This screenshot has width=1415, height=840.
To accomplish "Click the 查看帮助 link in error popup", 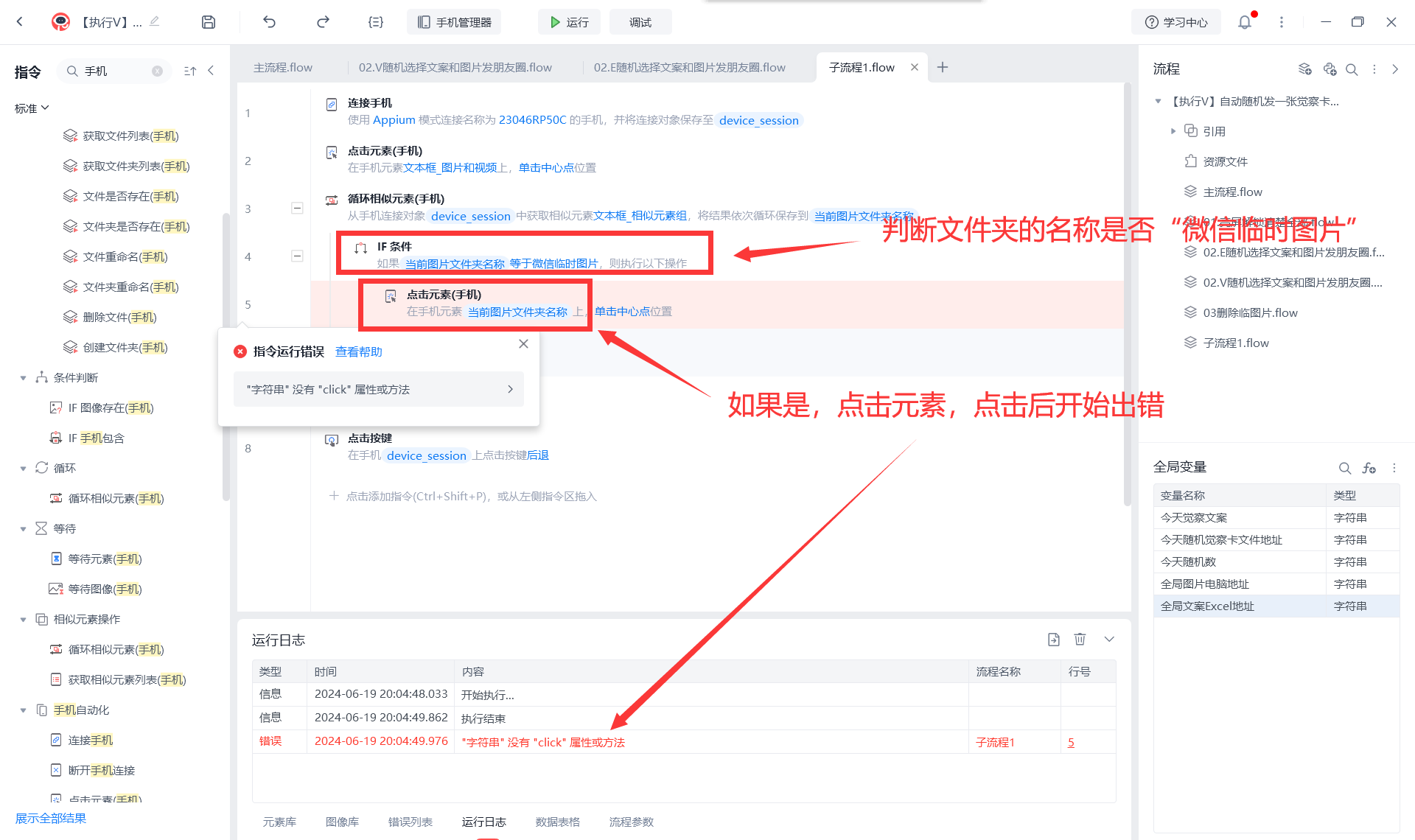I will point(359,352).
